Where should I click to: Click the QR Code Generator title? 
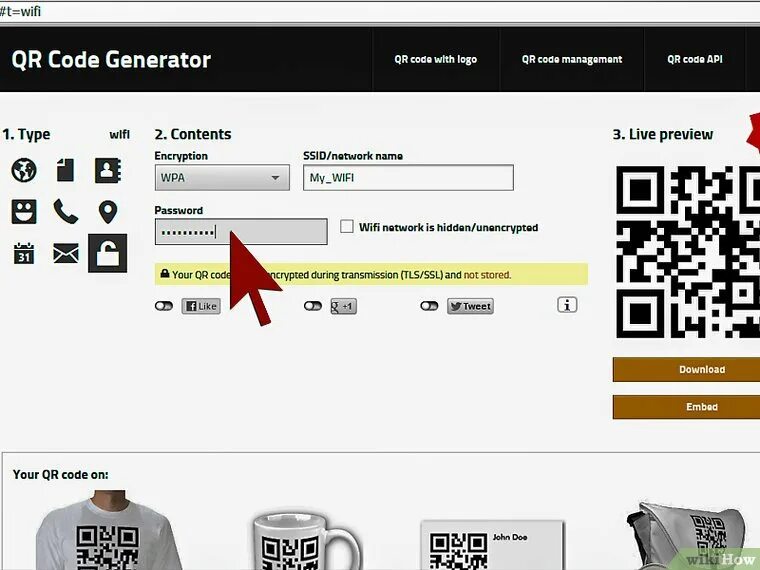111,60
